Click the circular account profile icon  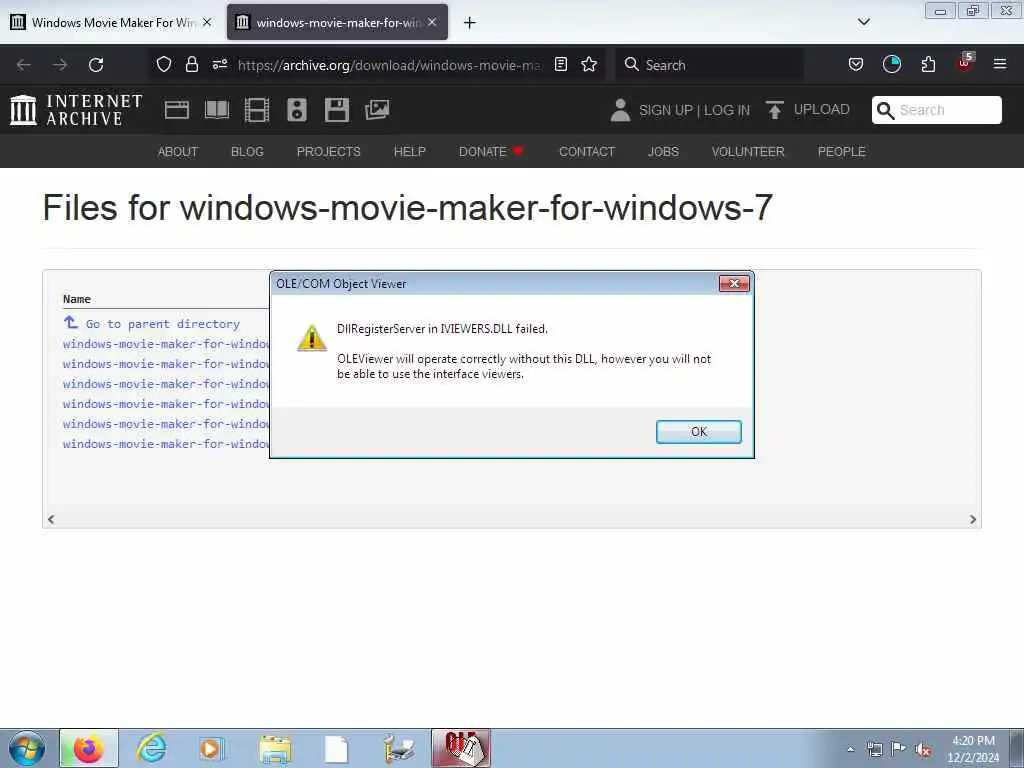(x=891, y=64)
